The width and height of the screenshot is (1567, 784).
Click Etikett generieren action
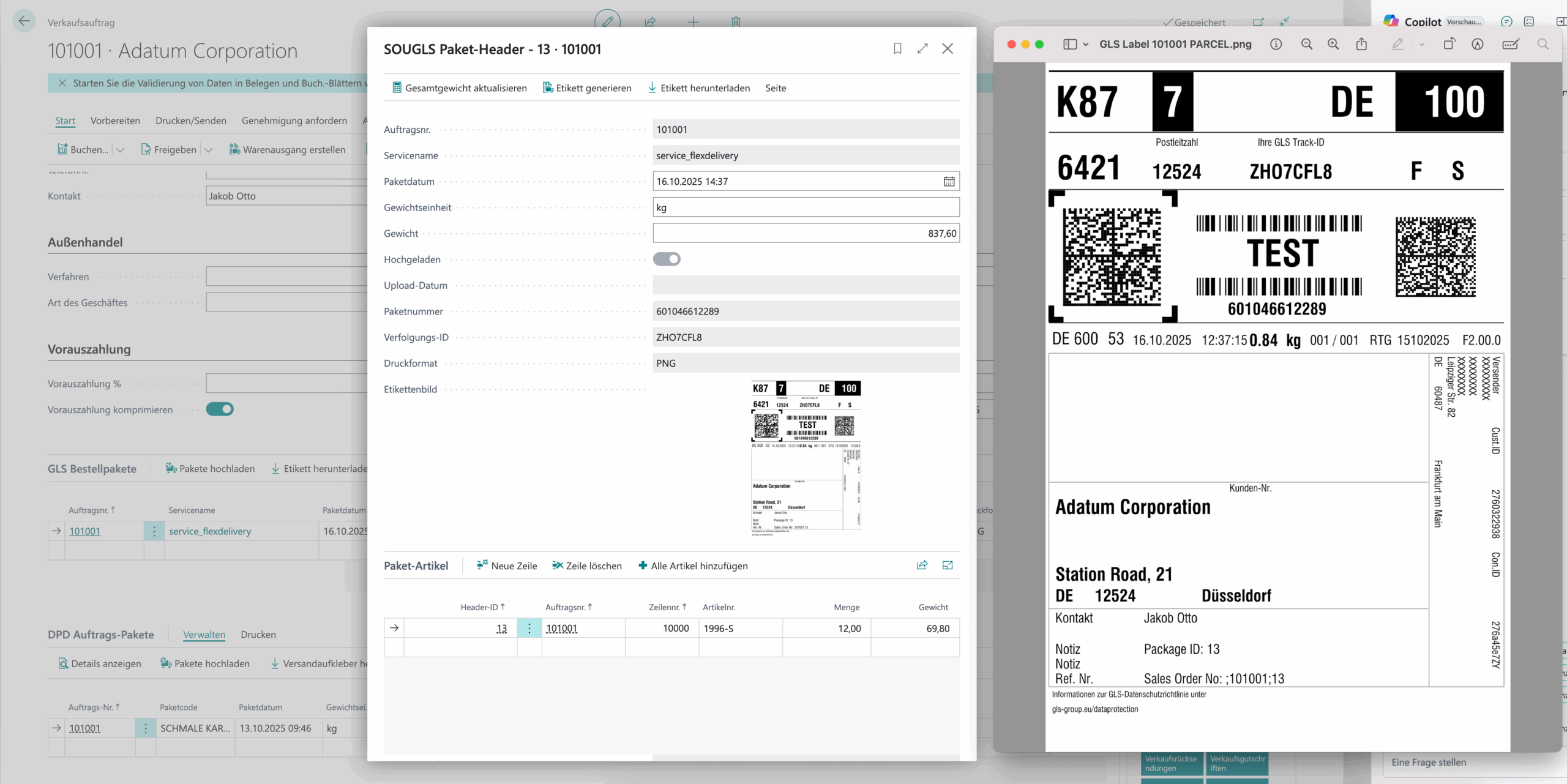point(586,88)
